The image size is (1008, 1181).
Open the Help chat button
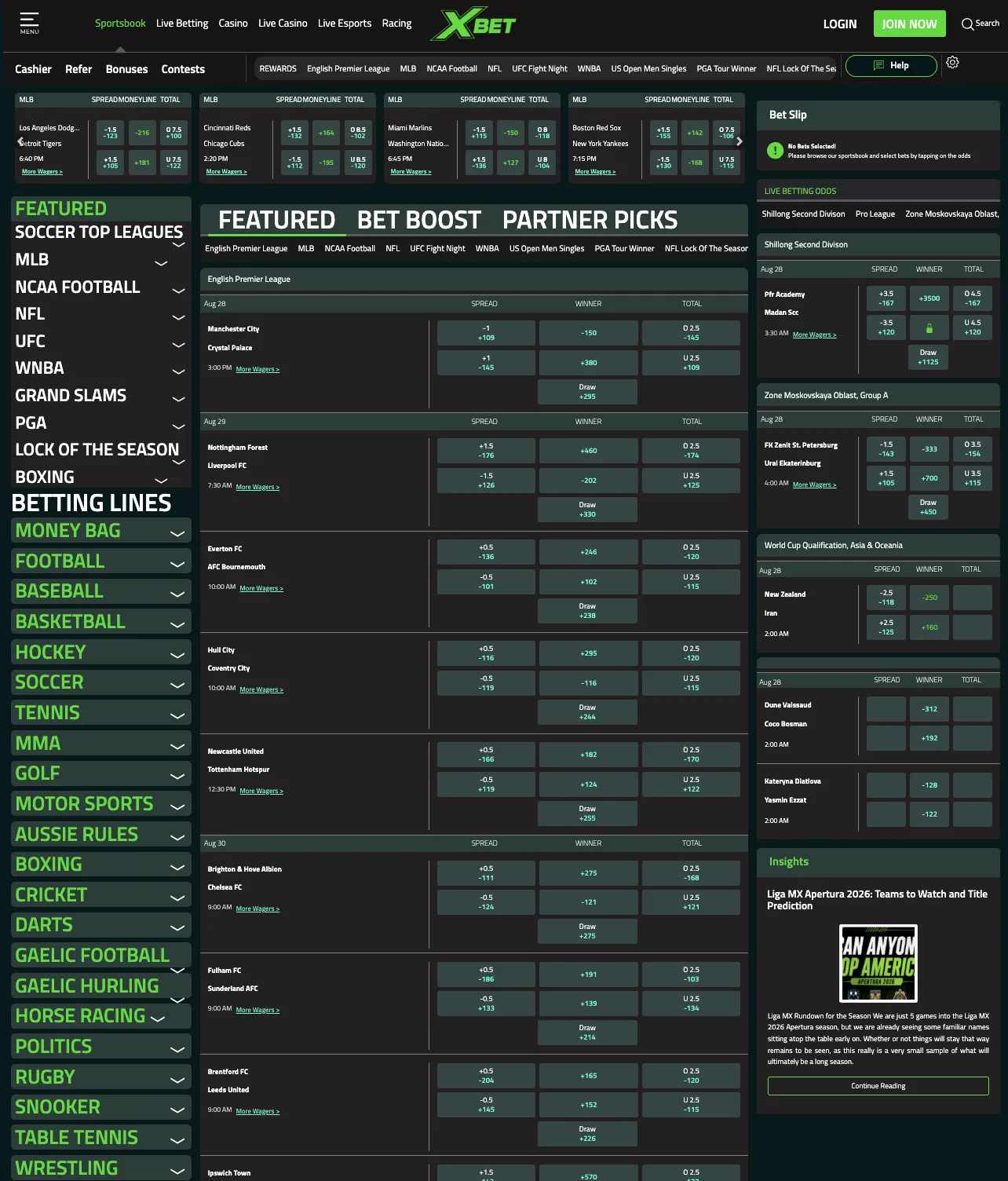pyautogui.click(x=891, y=65)
